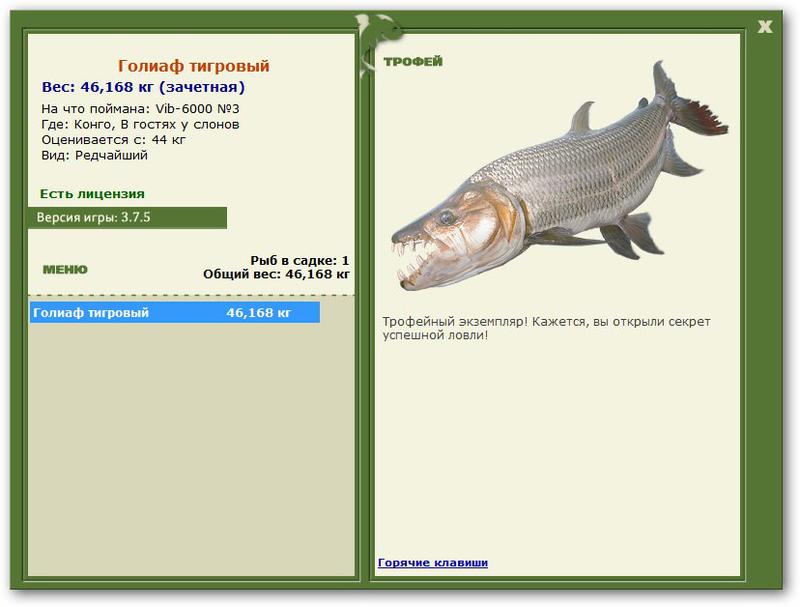Click the Где: Конго, В гостях у слонов line
The height and width of the screenshot is (607, 800).
140,124
